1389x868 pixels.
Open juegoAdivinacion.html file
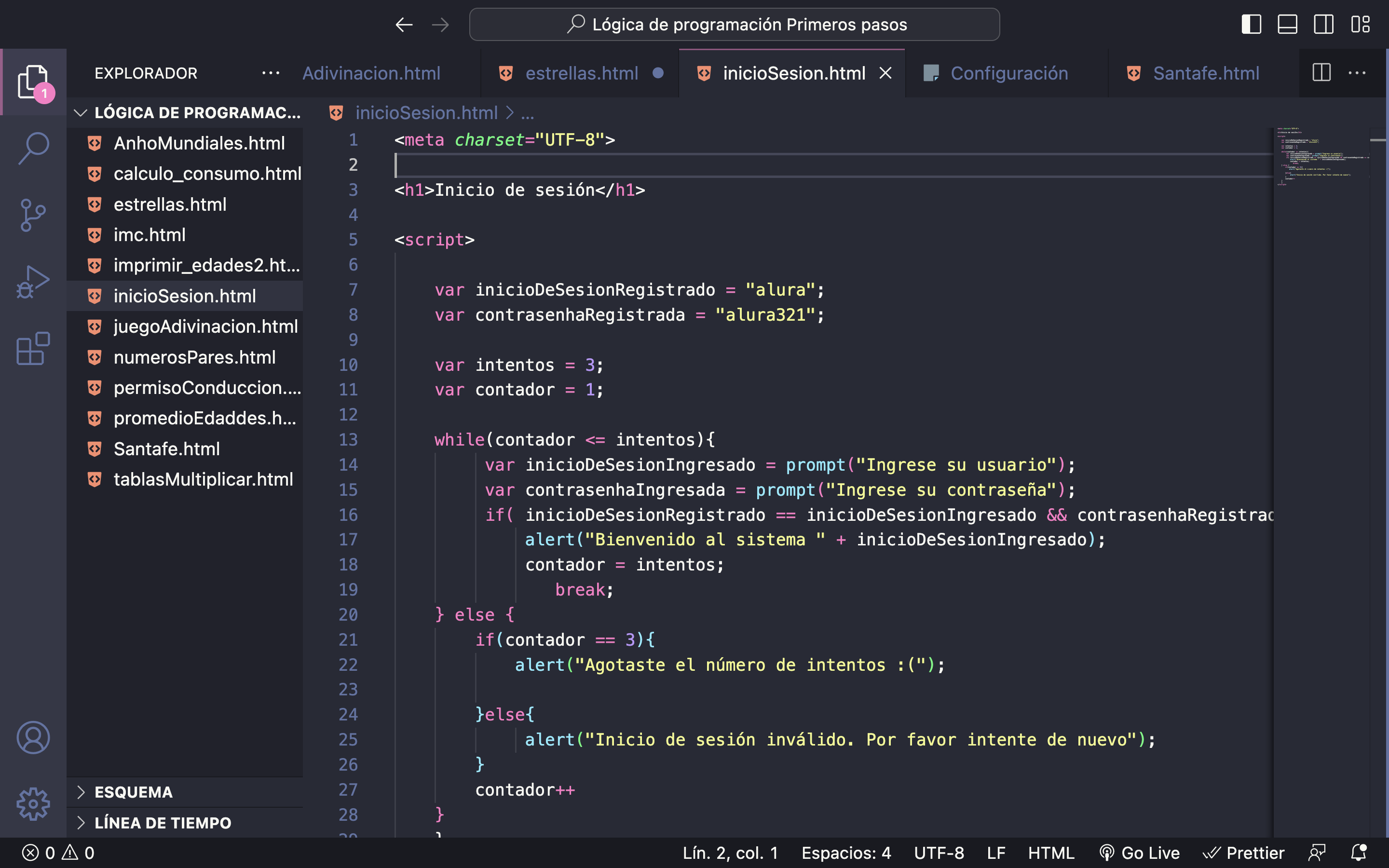[x=185, y=326]
